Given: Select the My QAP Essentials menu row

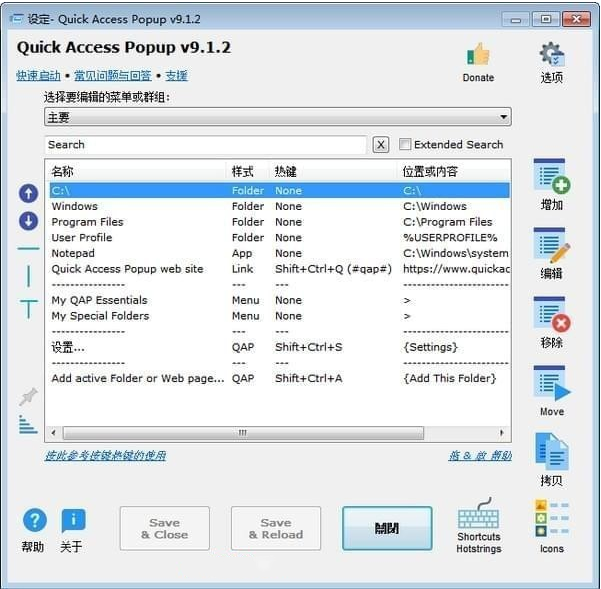Looking at the screenshot, I should [x=279, y=300].
